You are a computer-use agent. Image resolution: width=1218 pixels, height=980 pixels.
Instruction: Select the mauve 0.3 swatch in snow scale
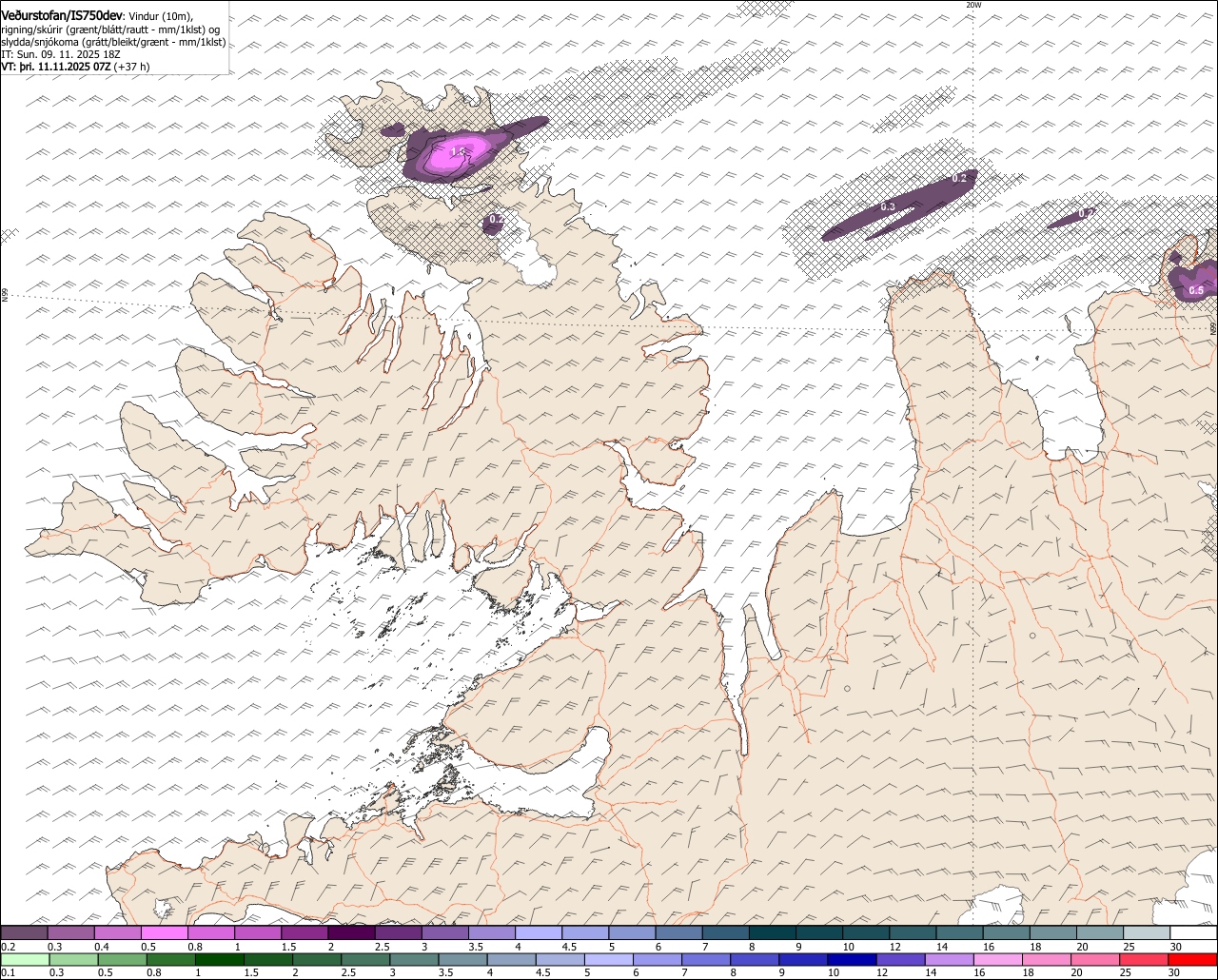point(70,932)
